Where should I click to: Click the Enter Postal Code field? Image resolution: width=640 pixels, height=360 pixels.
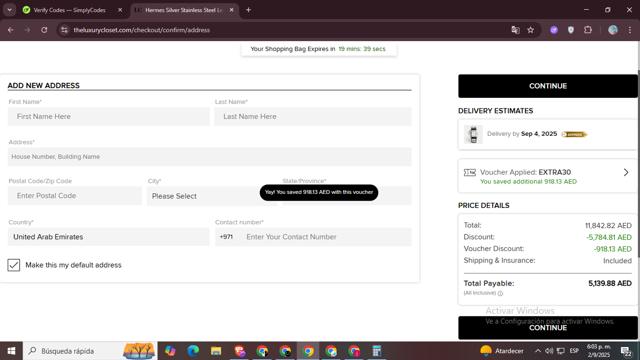75,196
